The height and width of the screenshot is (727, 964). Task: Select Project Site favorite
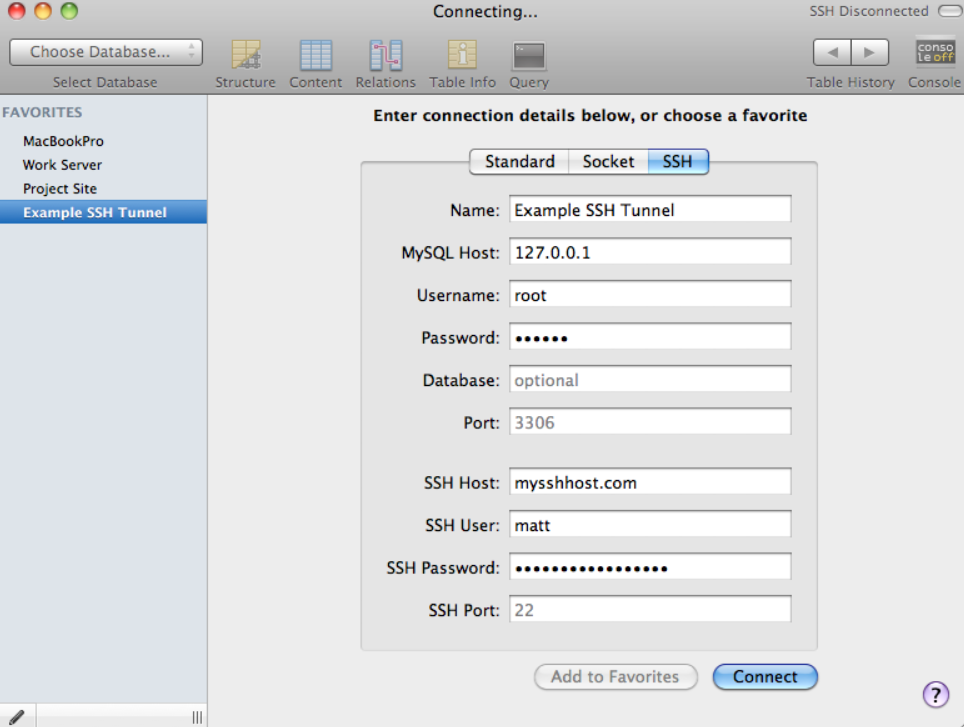click(103, 189)
